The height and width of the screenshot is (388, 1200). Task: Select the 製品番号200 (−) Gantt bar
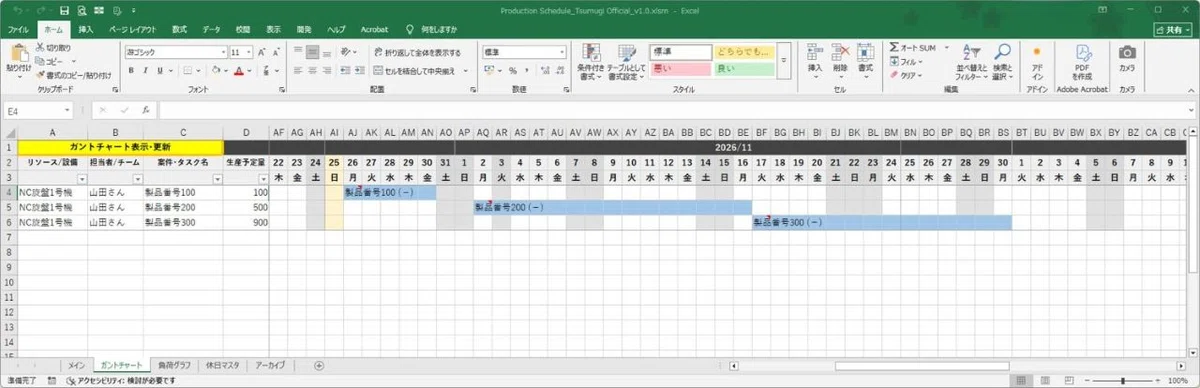(x=612, y=207)
